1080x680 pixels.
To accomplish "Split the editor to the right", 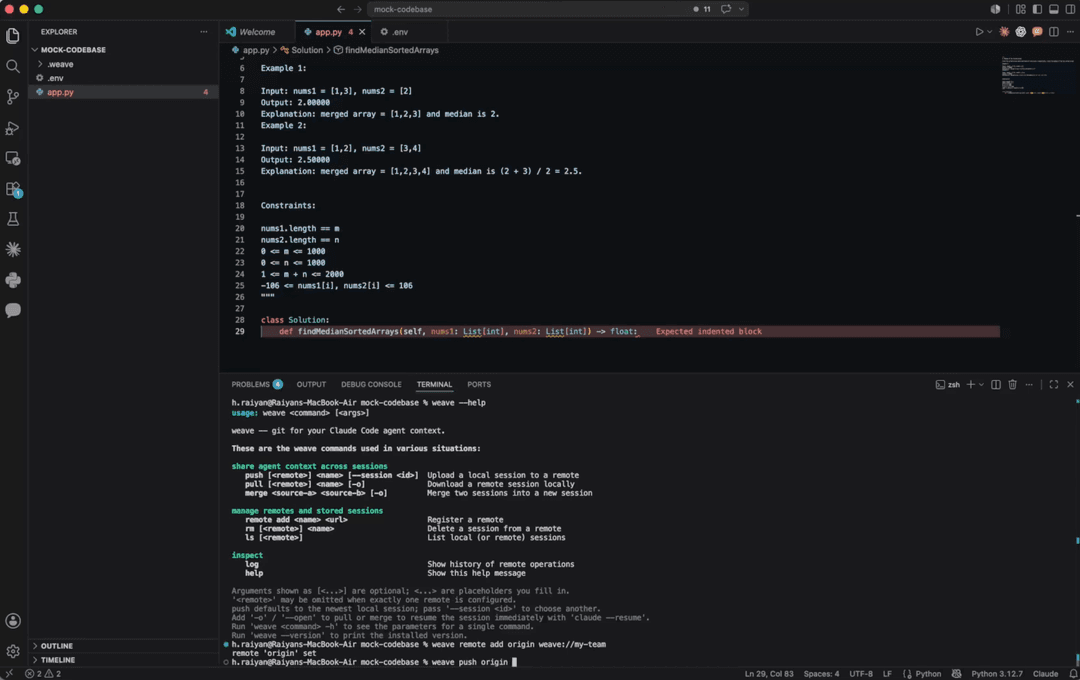I will 1054,32.
